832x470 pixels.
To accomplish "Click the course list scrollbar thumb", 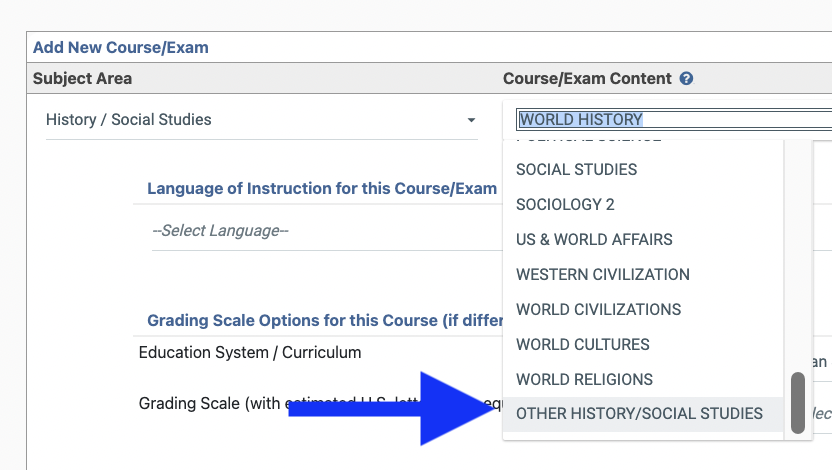I will 797,403.
